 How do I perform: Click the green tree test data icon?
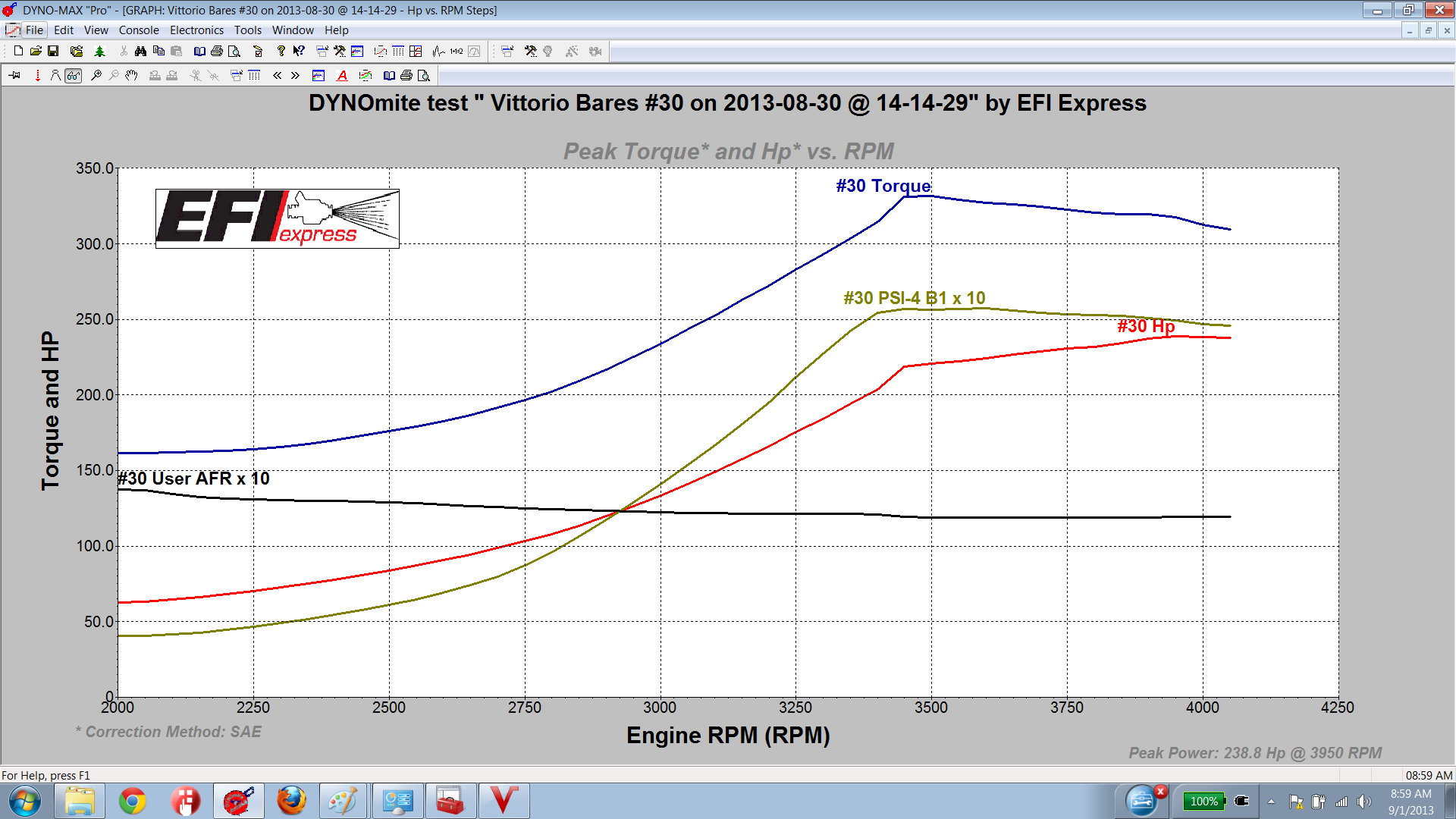(99, 52)
